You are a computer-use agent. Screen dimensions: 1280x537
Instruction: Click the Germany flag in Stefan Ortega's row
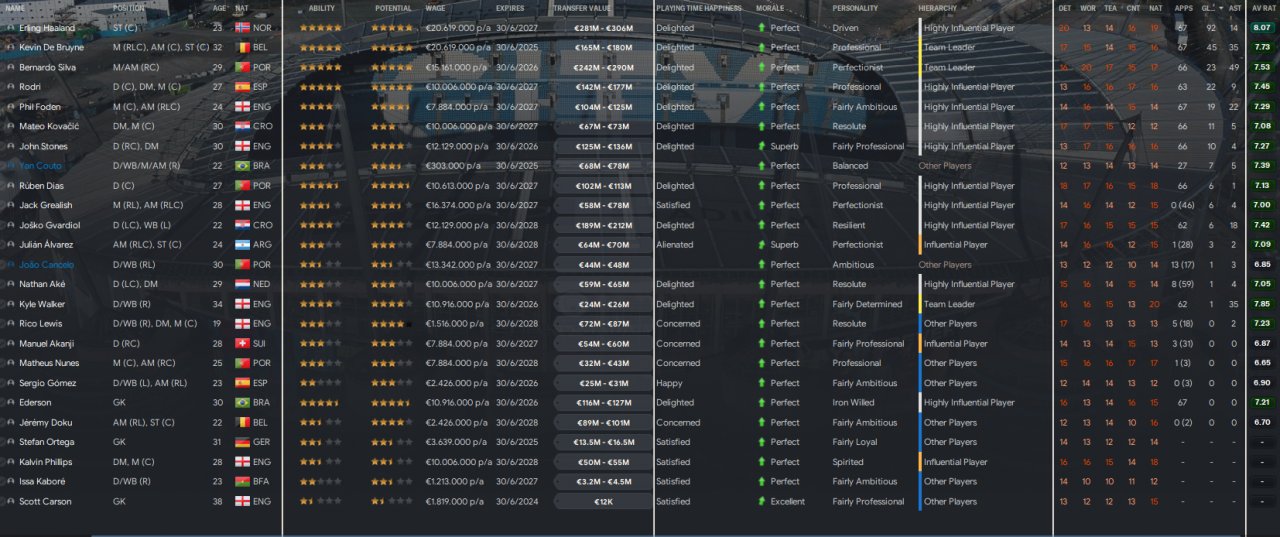242,442
